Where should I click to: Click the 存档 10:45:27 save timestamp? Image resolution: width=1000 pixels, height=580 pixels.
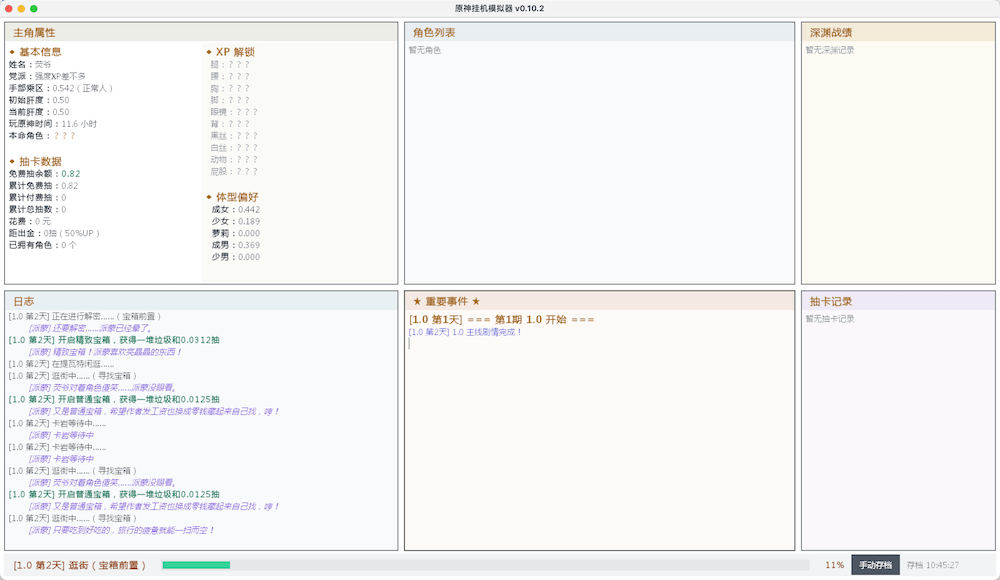(932, 565)
